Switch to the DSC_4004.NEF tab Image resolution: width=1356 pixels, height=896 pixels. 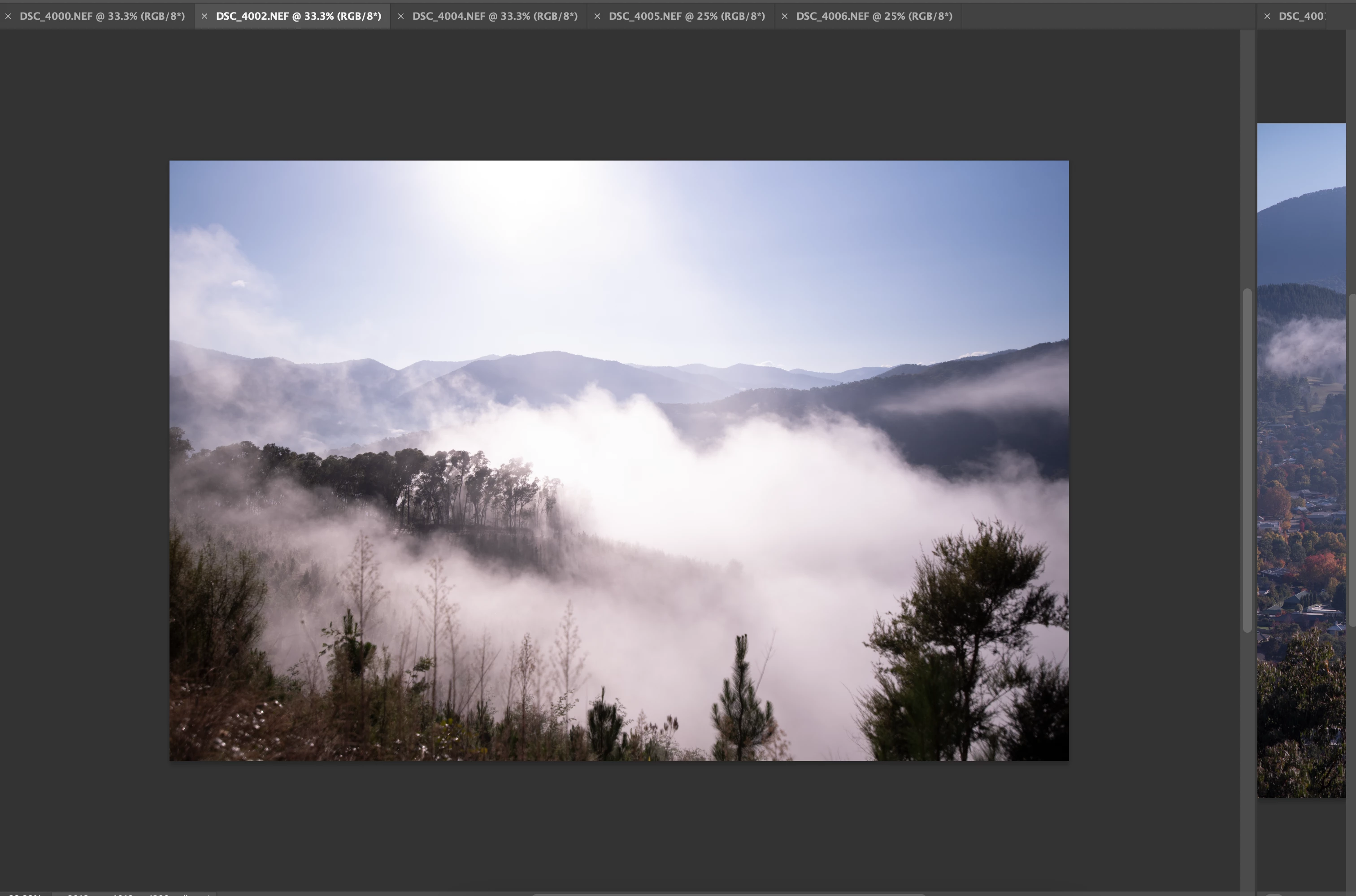click(495, 17)
